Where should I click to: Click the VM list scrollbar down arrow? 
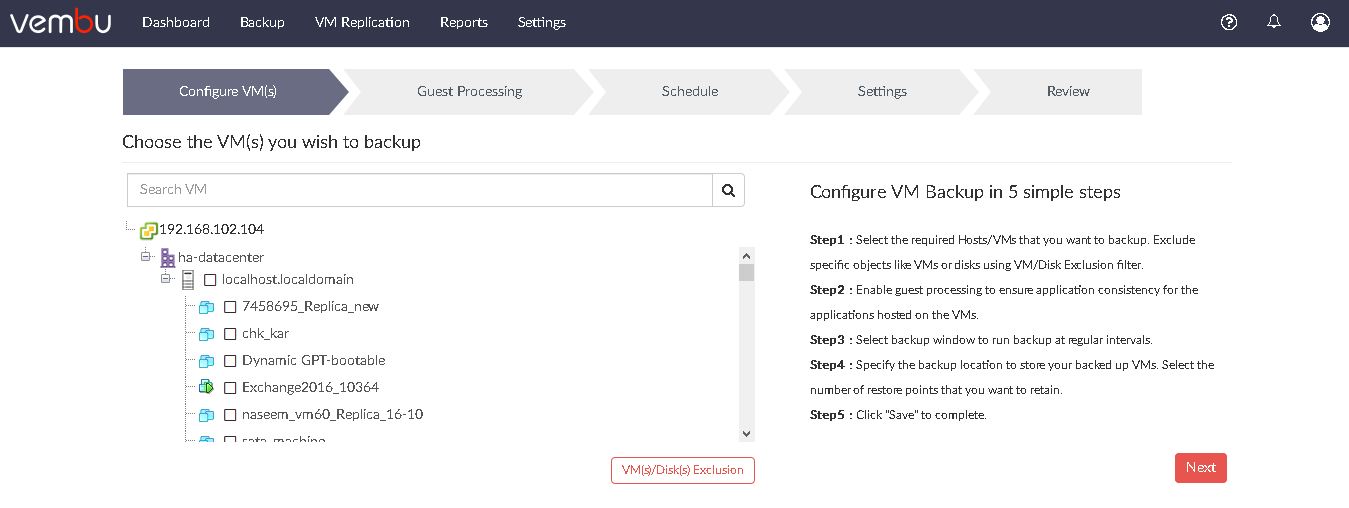[746, 433]
